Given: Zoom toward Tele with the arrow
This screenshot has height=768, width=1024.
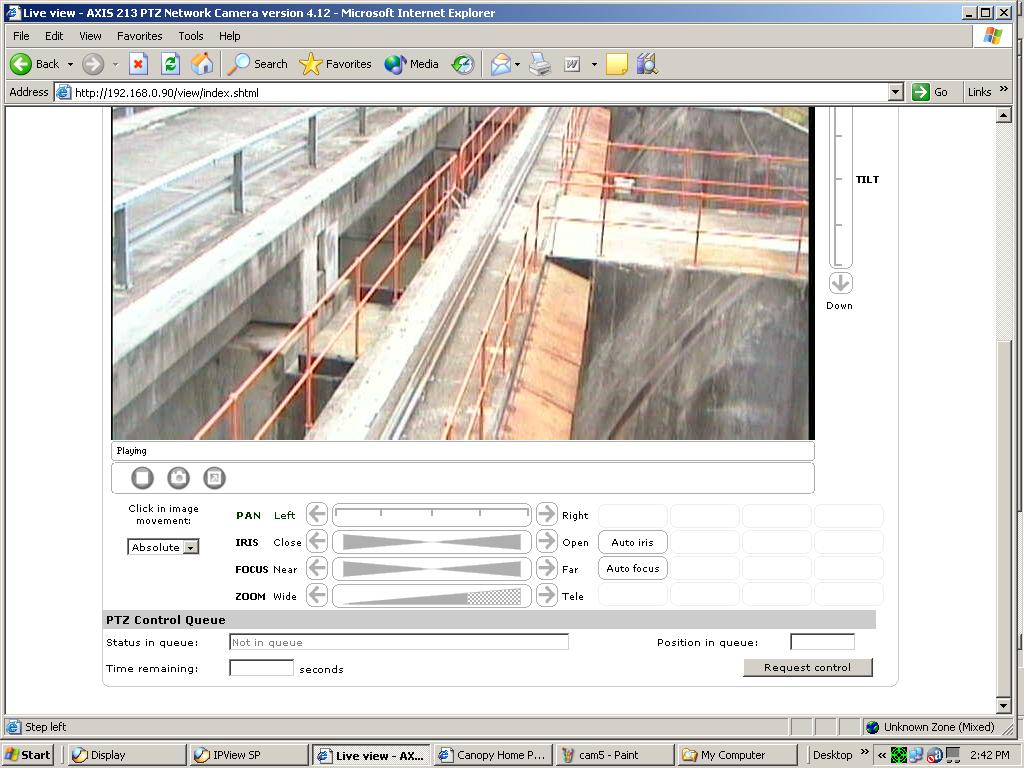Looking at the screenshot, I should (x=546, y=596).
